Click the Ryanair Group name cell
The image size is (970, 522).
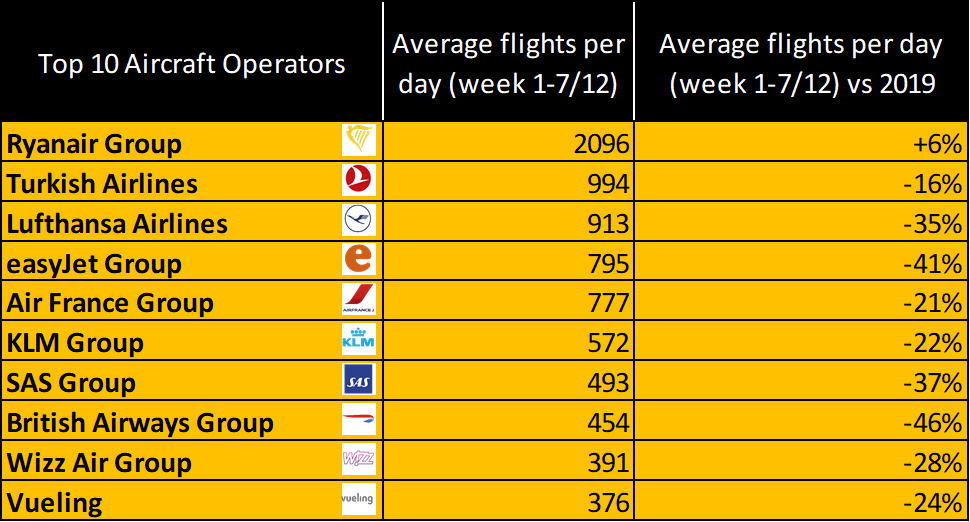pyautogui.click(x=95, y=144)
